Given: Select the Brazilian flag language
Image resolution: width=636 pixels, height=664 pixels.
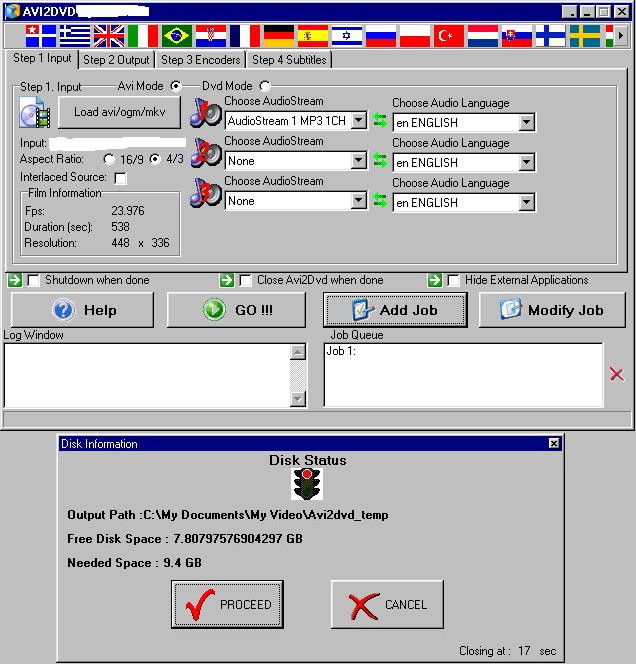Looking at the screenshot, I should (177, 36).
